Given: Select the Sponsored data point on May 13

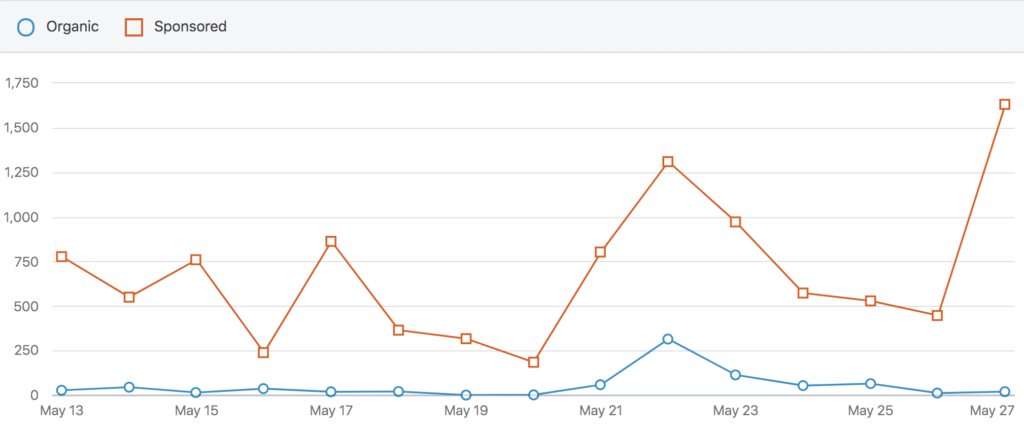Looking at the screenshot, I should pyautogui.click(x=62, y=257).
